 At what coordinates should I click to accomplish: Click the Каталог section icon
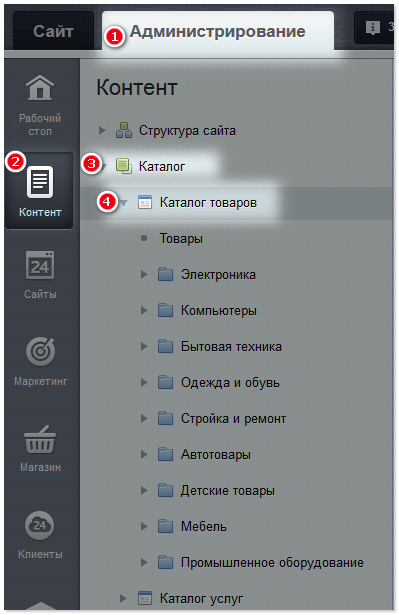click(124, 166)
